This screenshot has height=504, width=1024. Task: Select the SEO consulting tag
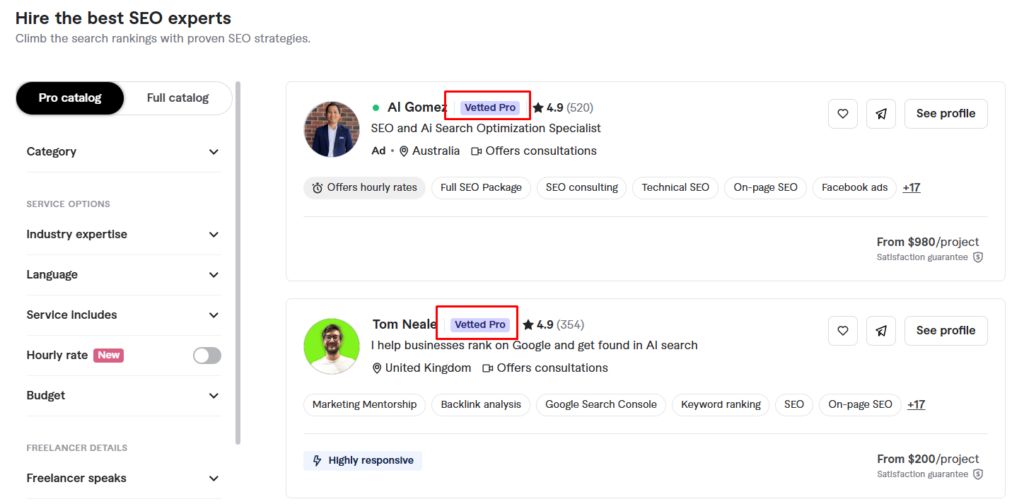coord(582,188)
